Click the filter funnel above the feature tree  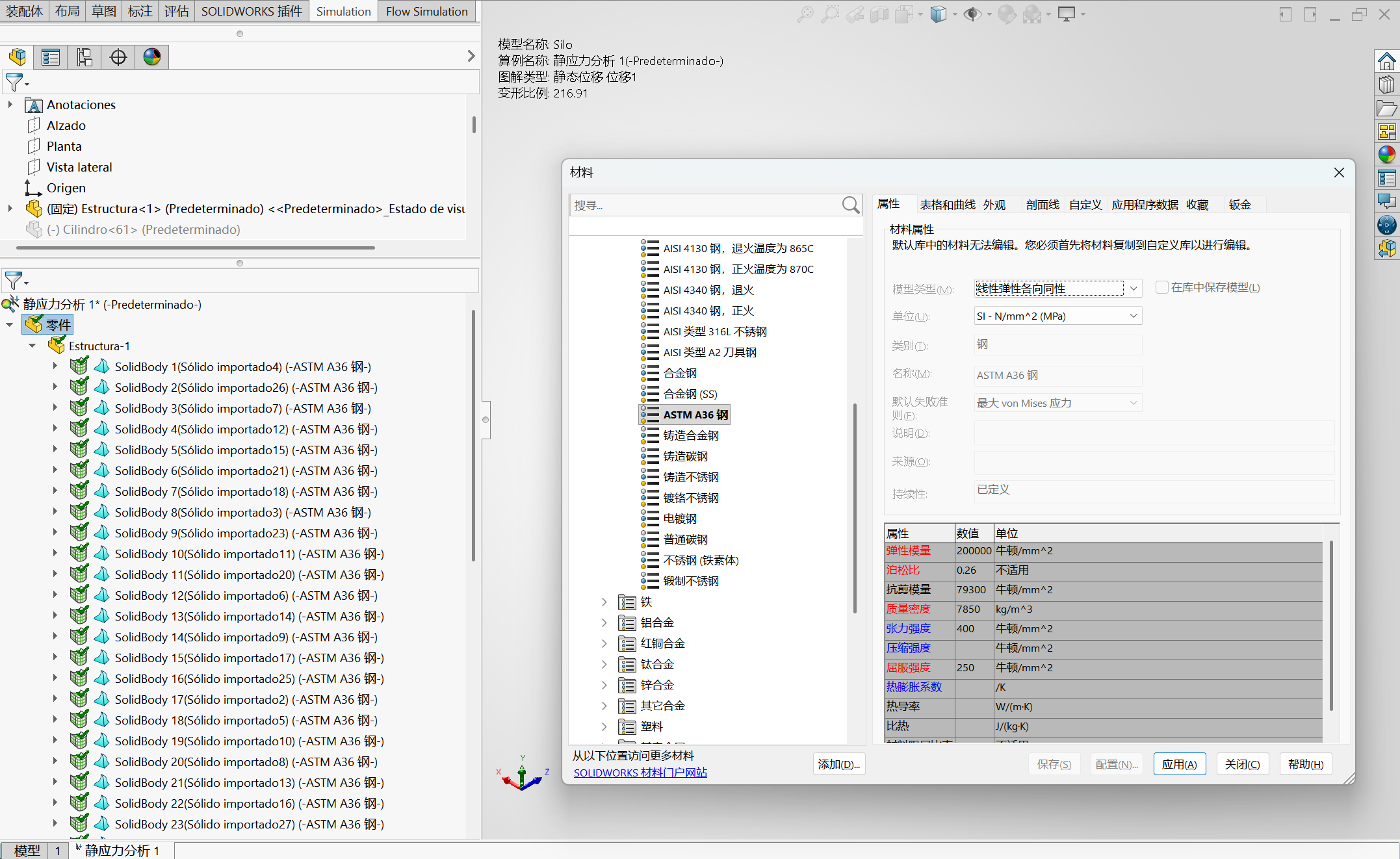click(x=14, y=83)
